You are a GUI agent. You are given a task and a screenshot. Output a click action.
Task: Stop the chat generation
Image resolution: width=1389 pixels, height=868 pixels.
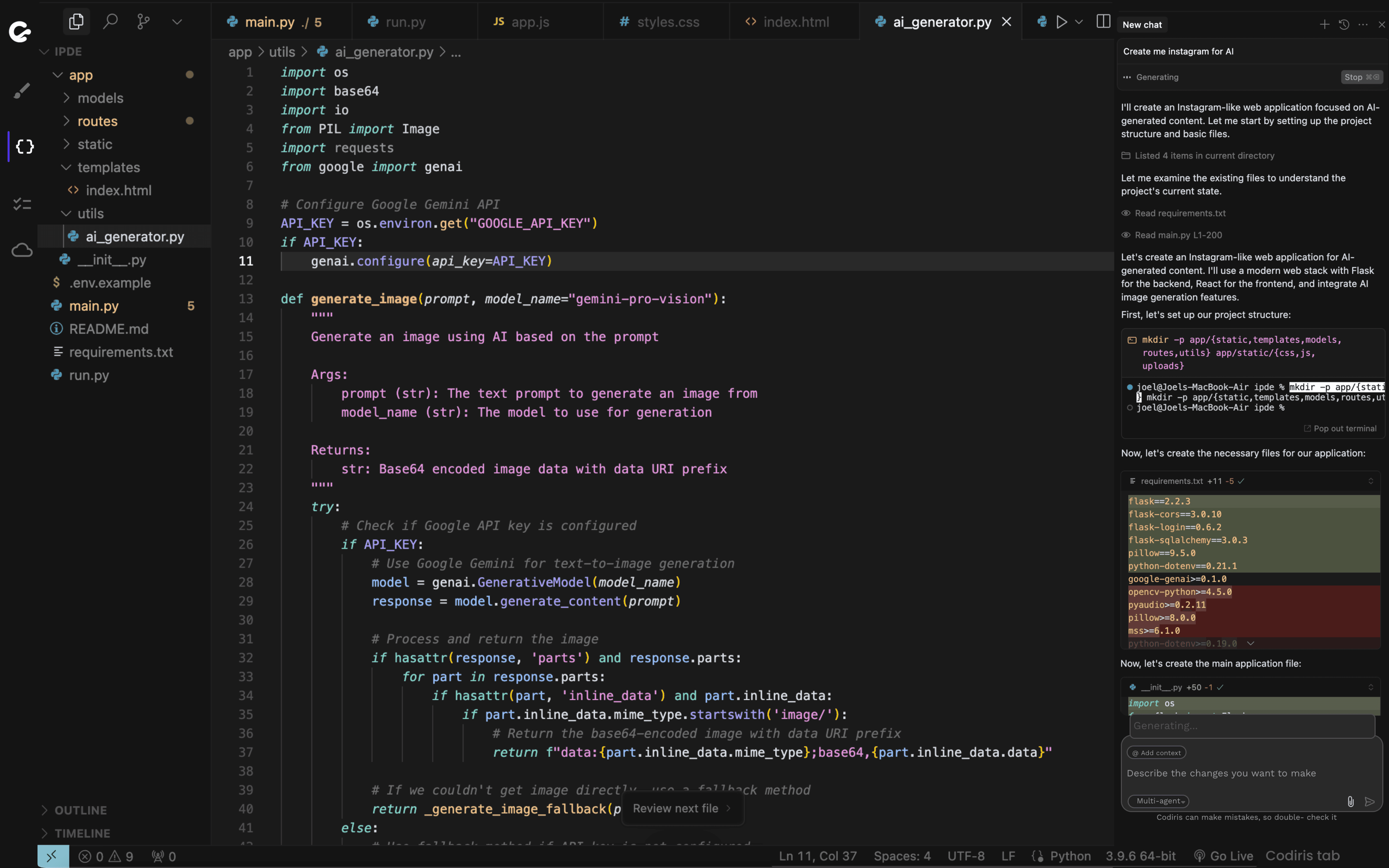[x=1361, y=77]
